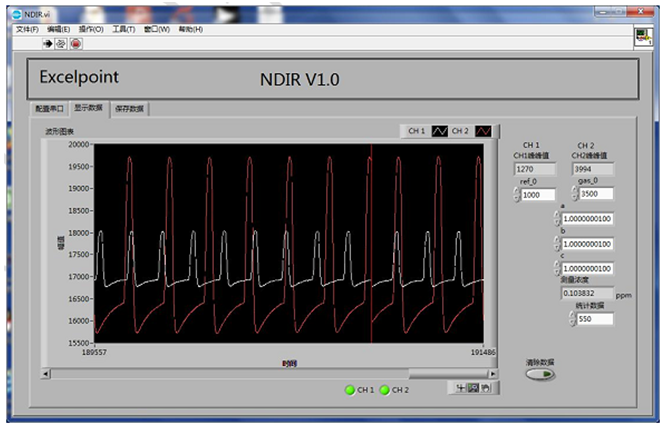
Task: Click the CH 1 green LED indicator
Action: (x=350, y=390)
